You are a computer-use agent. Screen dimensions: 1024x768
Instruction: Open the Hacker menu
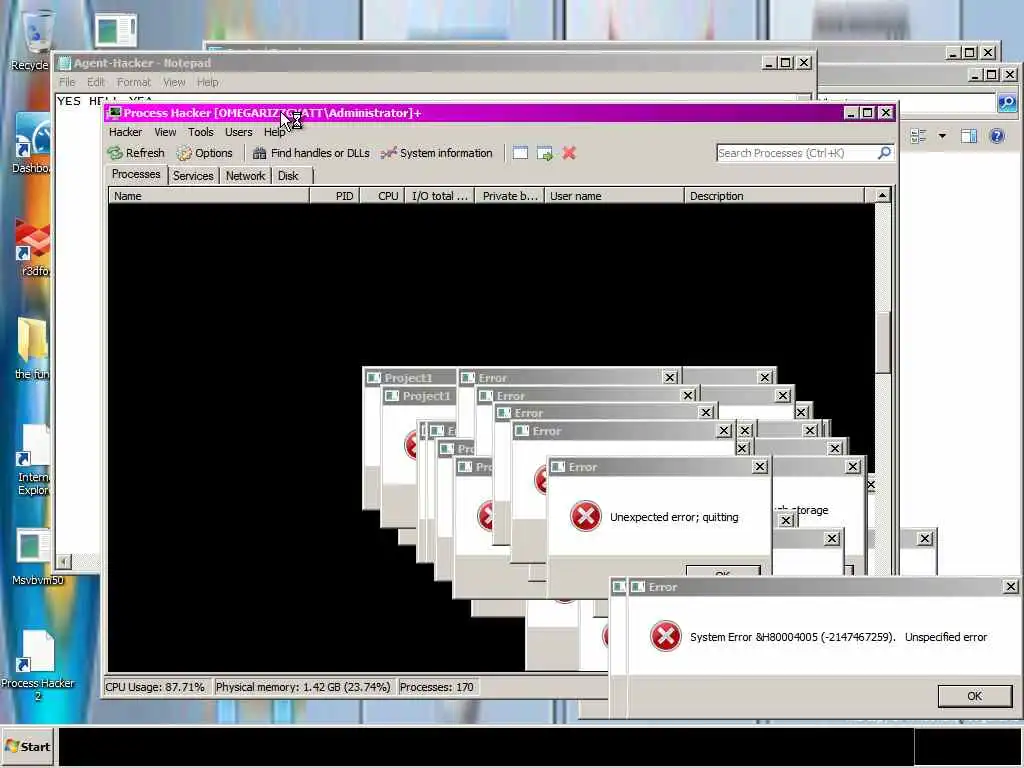coord(125,132)
